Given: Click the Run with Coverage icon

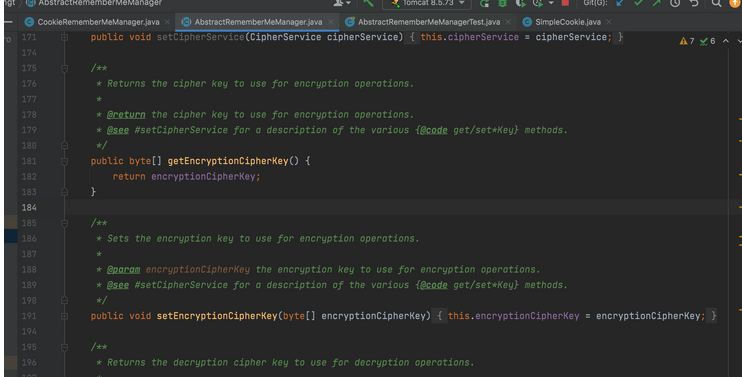Looking at the screenshot, I should (x=520, y=3).
